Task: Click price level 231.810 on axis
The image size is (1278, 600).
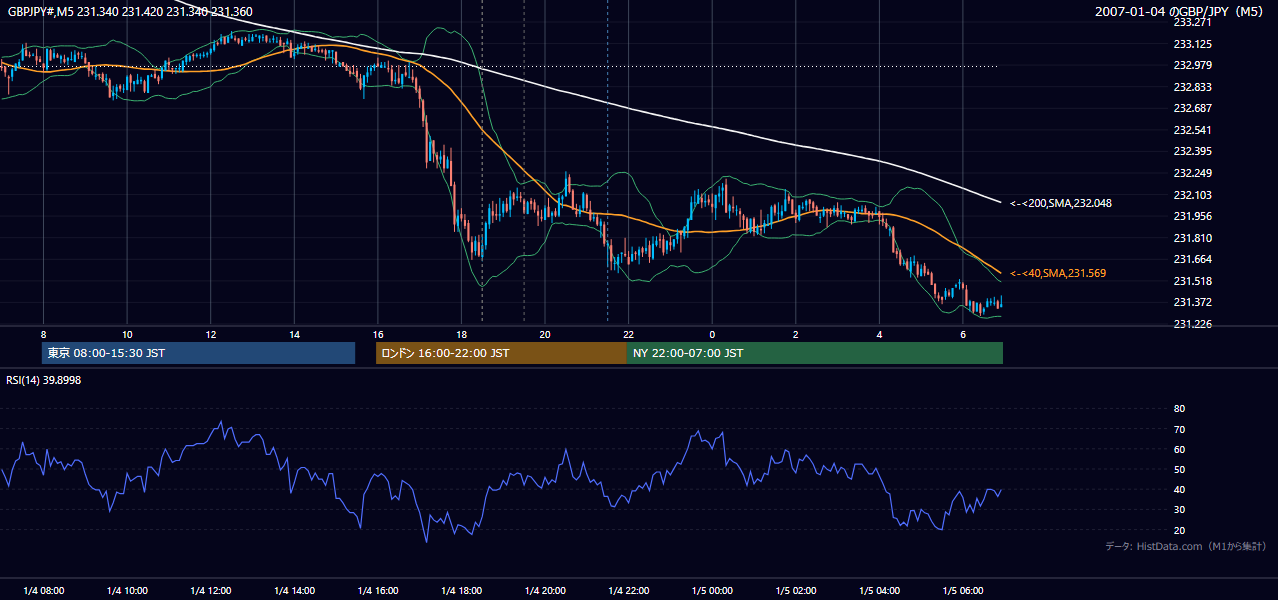Action: [x=1192, y=238]
